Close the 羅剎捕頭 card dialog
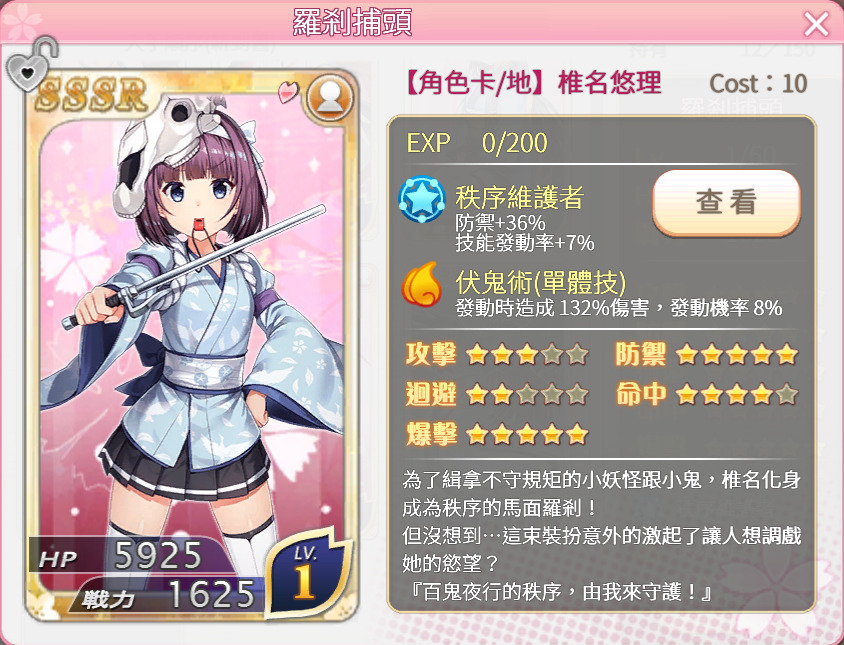This screenshot has height=645, width=844. point(816,24)
